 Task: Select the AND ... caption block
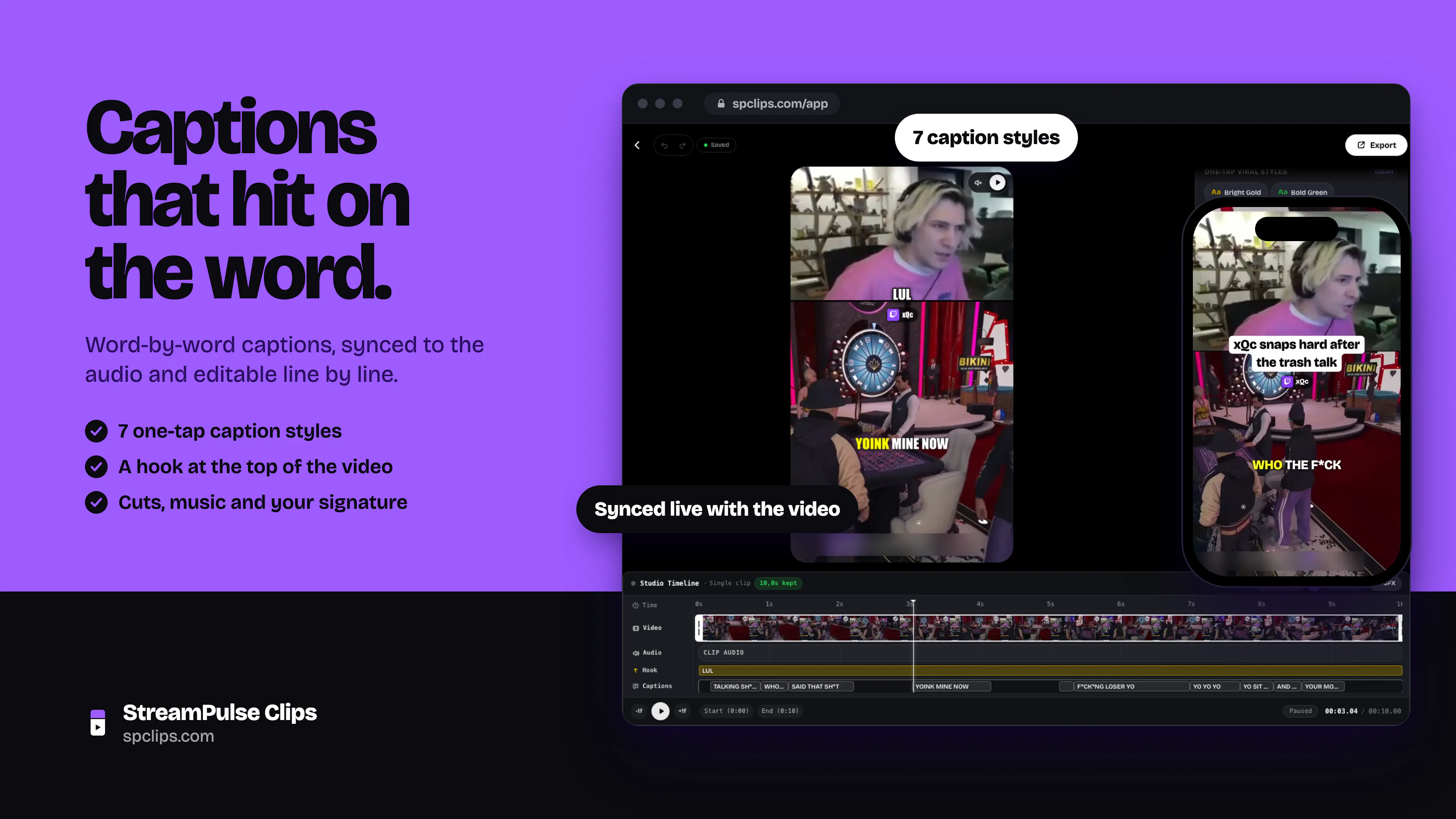point(1287,686)
